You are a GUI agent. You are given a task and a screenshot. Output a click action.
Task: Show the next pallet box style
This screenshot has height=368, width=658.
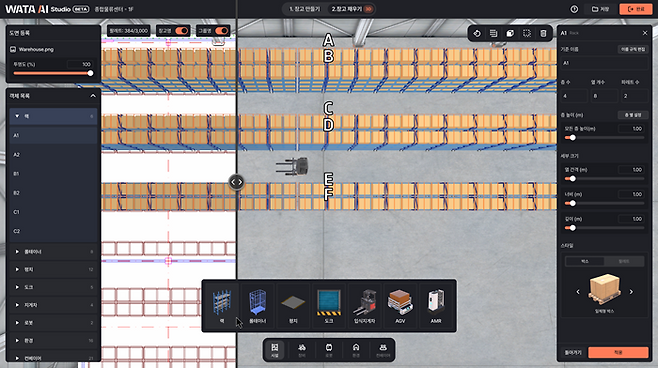coord(631,292)
